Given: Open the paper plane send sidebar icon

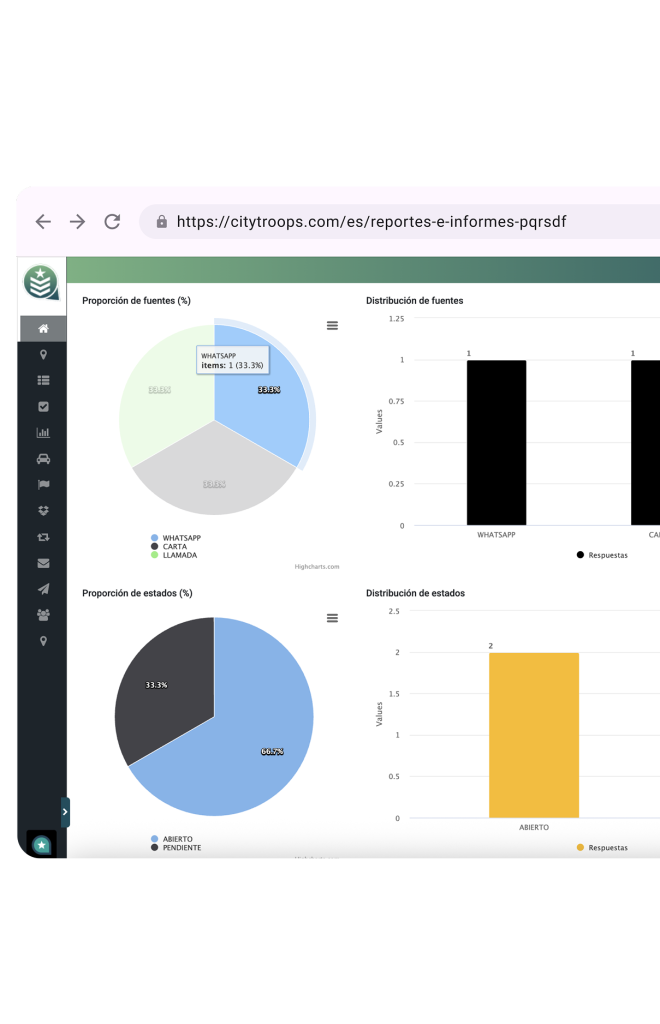Looking at the screenshot, I should click(43, 589).
